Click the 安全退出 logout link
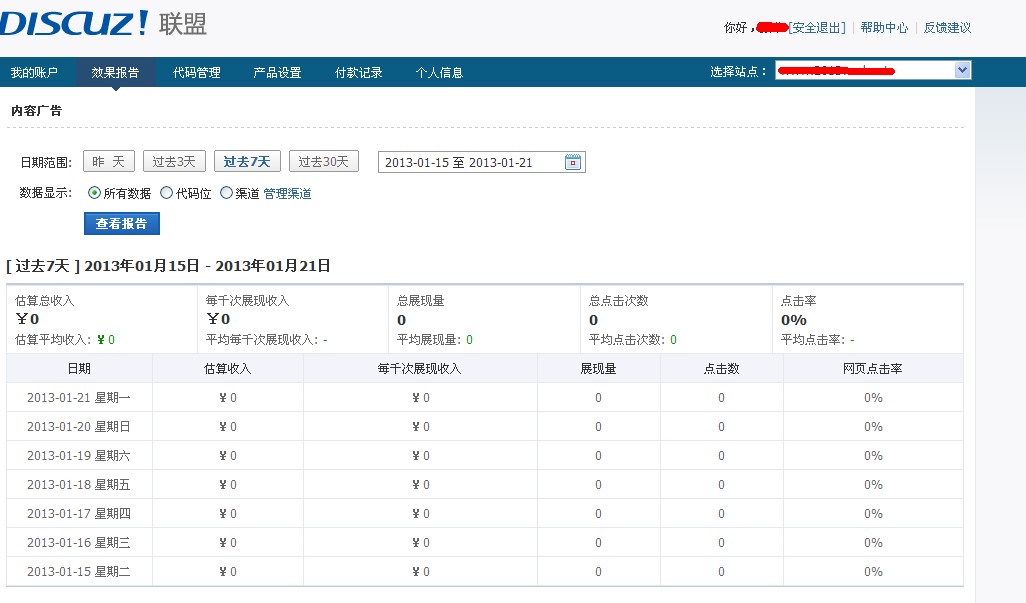Viewport: 1026px width, 603px height. click(x=817, y=27)
